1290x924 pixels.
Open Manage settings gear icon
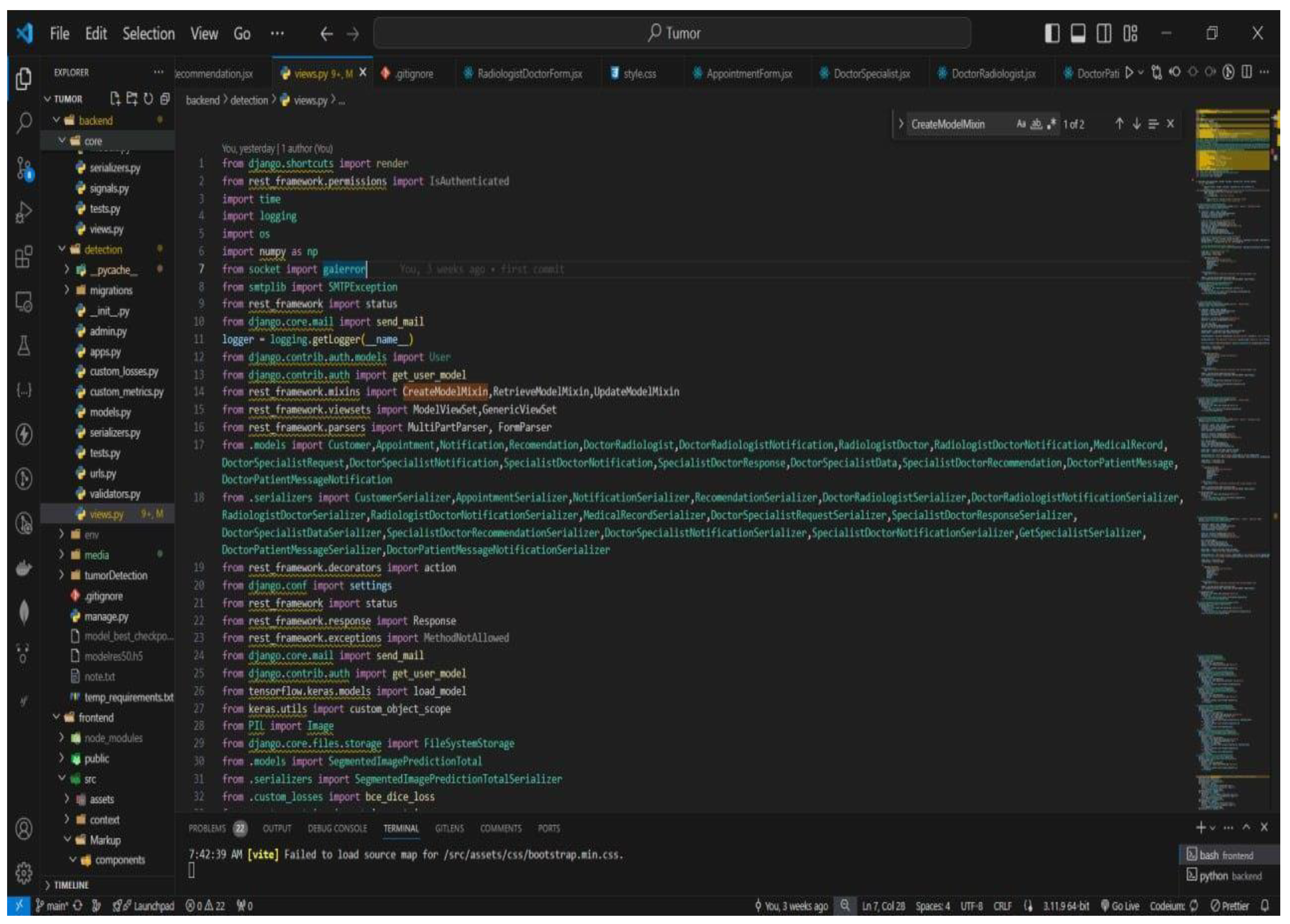(24, 872)
